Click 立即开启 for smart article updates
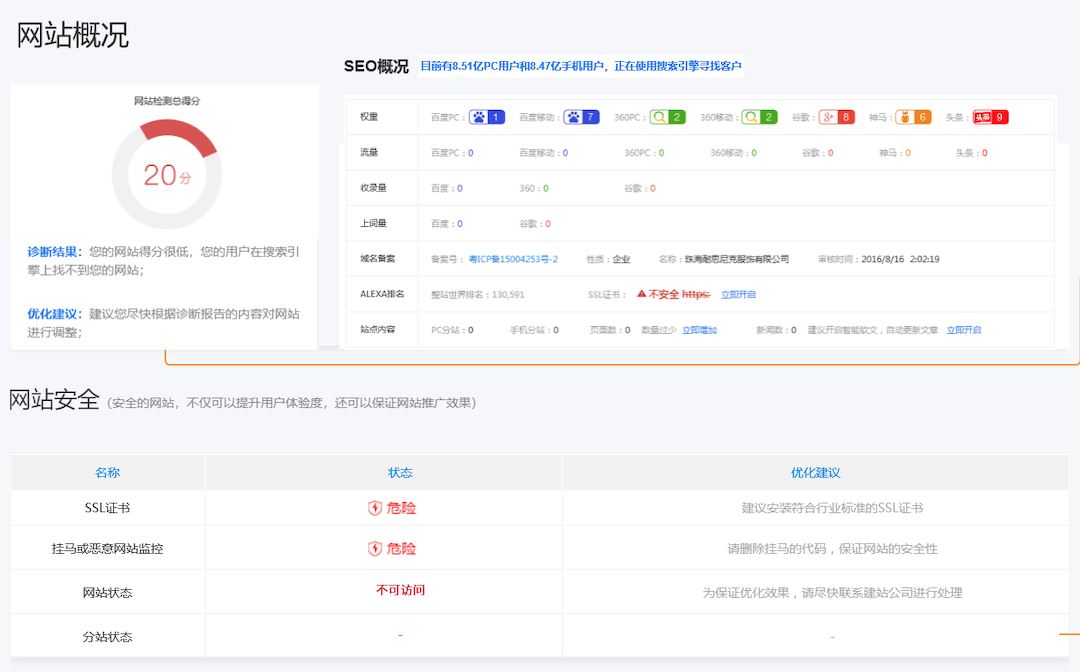 click(964, 330)
